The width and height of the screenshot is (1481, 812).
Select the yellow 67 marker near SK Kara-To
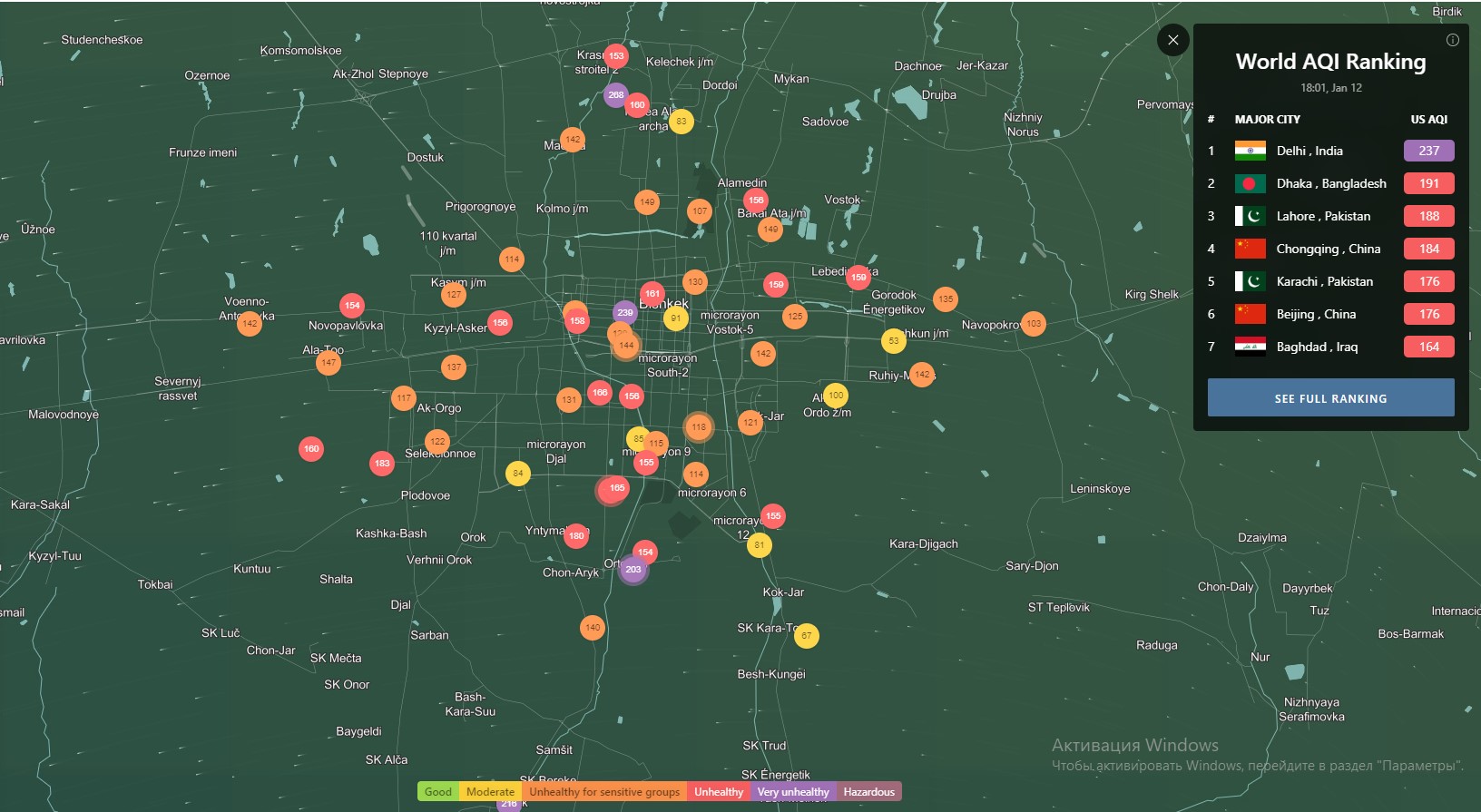(x=806, y=636)
